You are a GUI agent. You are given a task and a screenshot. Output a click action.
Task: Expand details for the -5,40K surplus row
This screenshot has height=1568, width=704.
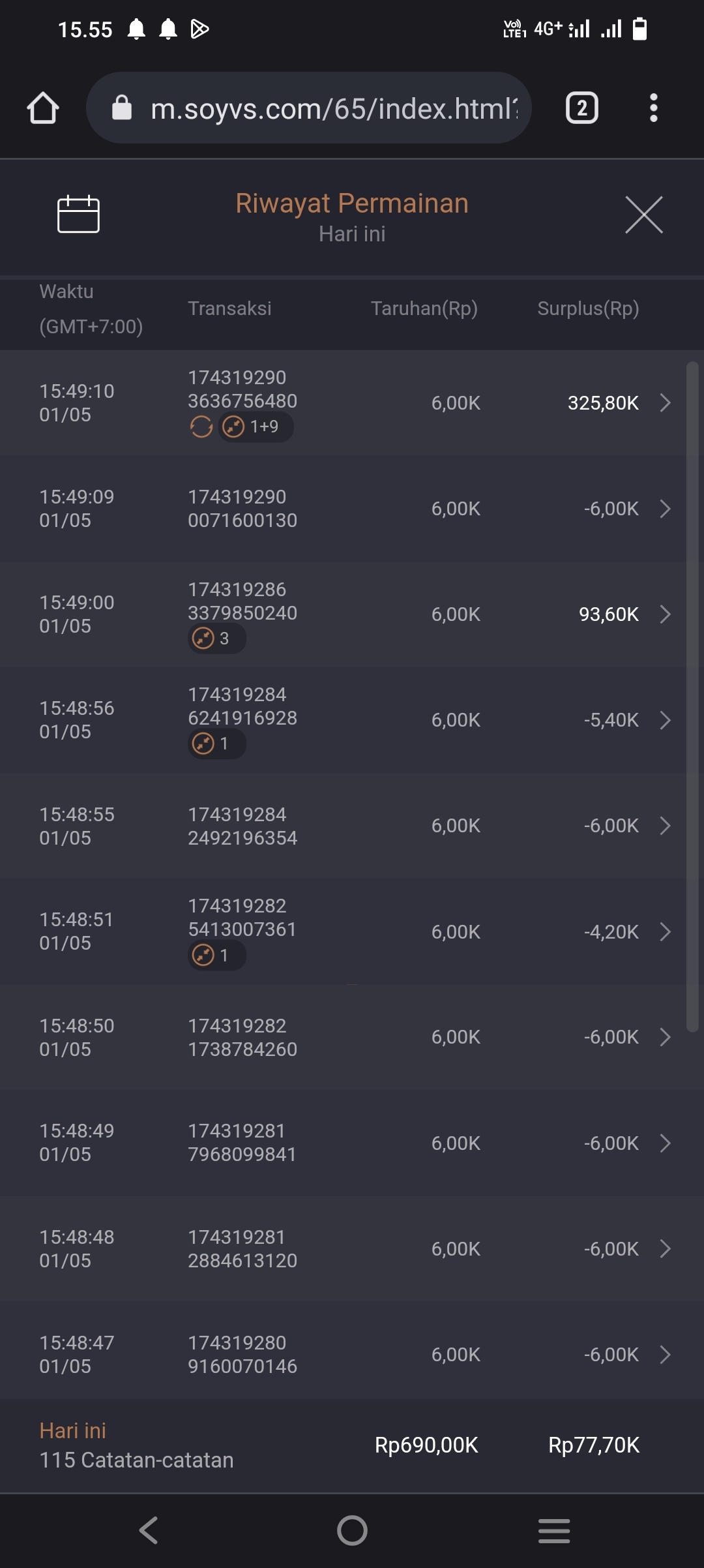tap(665, 720)
